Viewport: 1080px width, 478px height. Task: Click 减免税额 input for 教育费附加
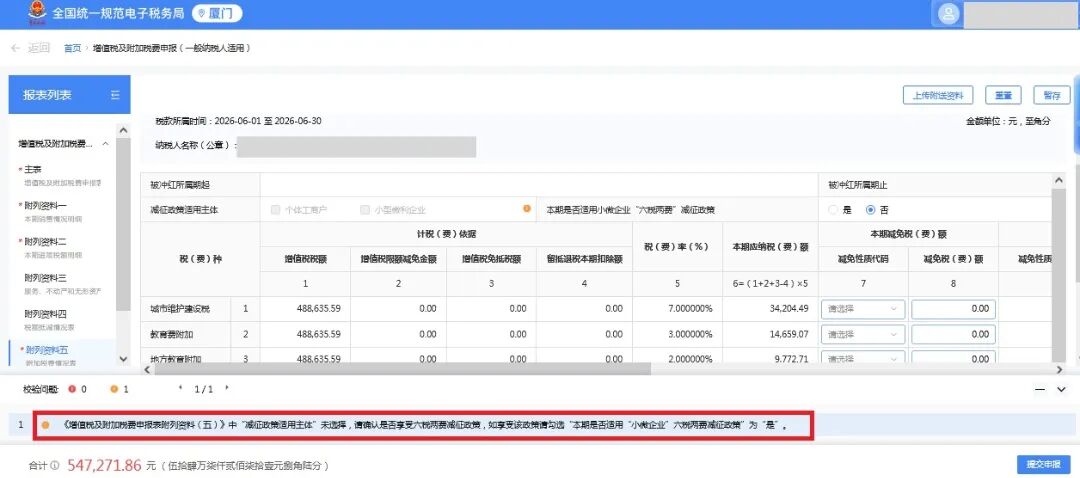coord(953,335)
